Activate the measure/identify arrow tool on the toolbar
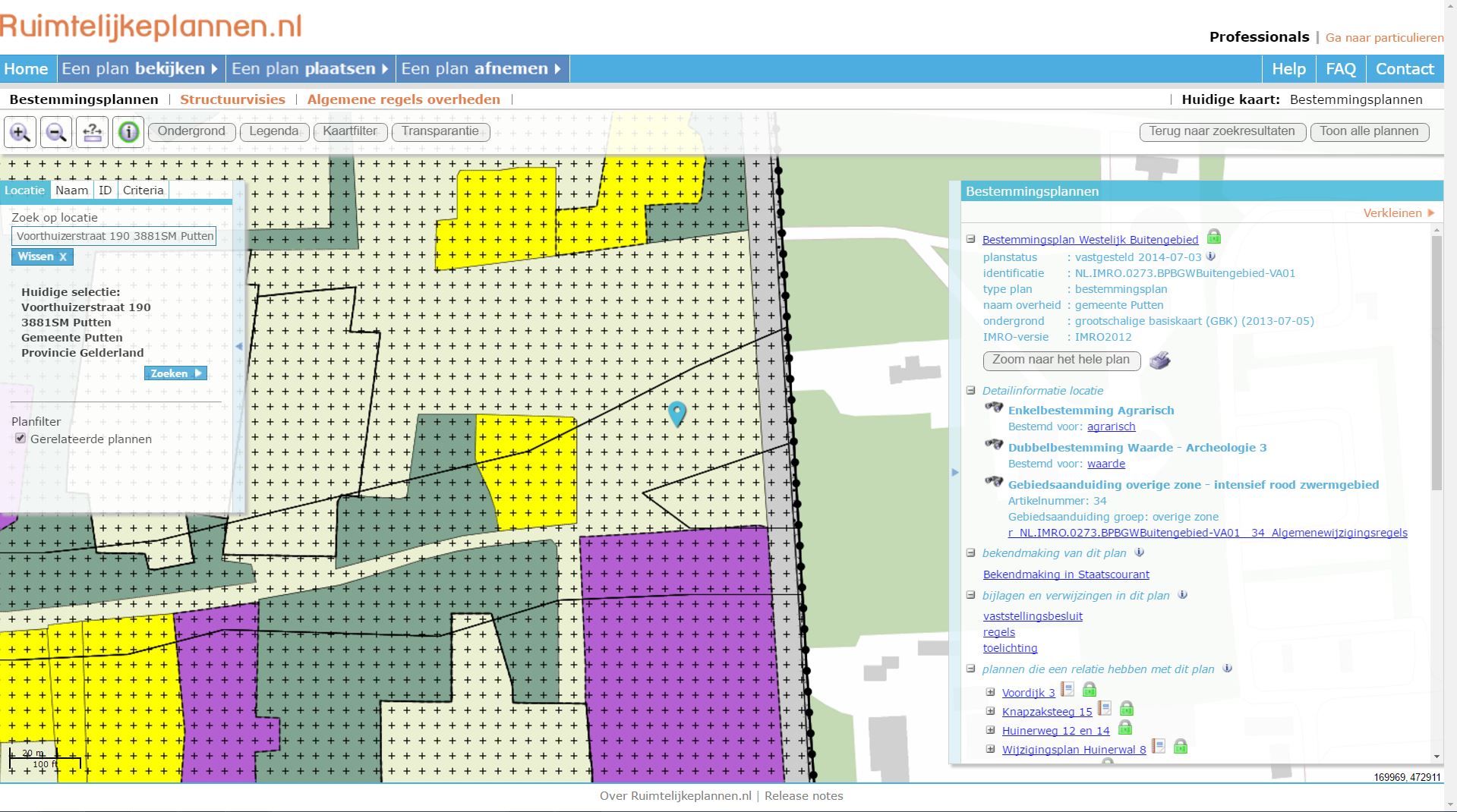Viewport: 1457px width, 812px height. [91, 132]
